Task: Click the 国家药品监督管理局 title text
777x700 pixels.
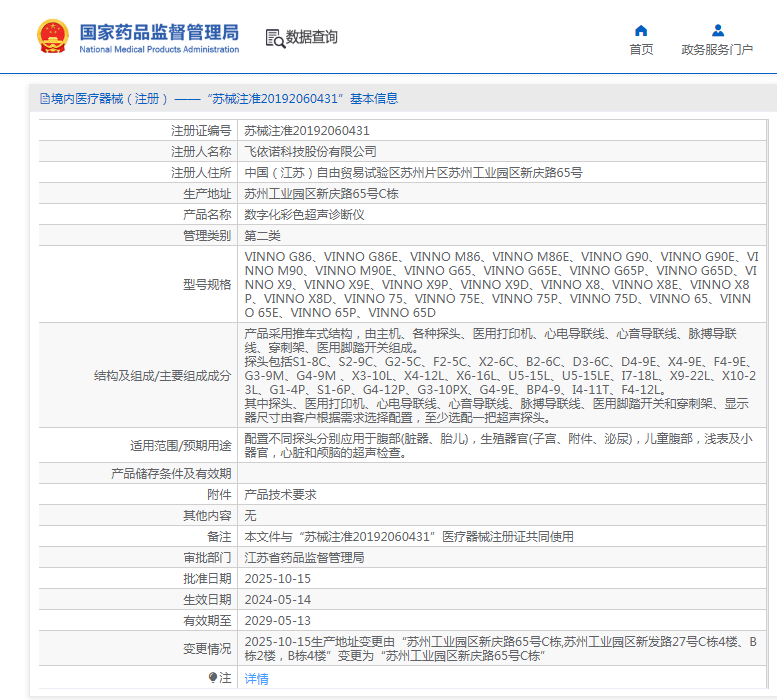Action: pos(159,31)
